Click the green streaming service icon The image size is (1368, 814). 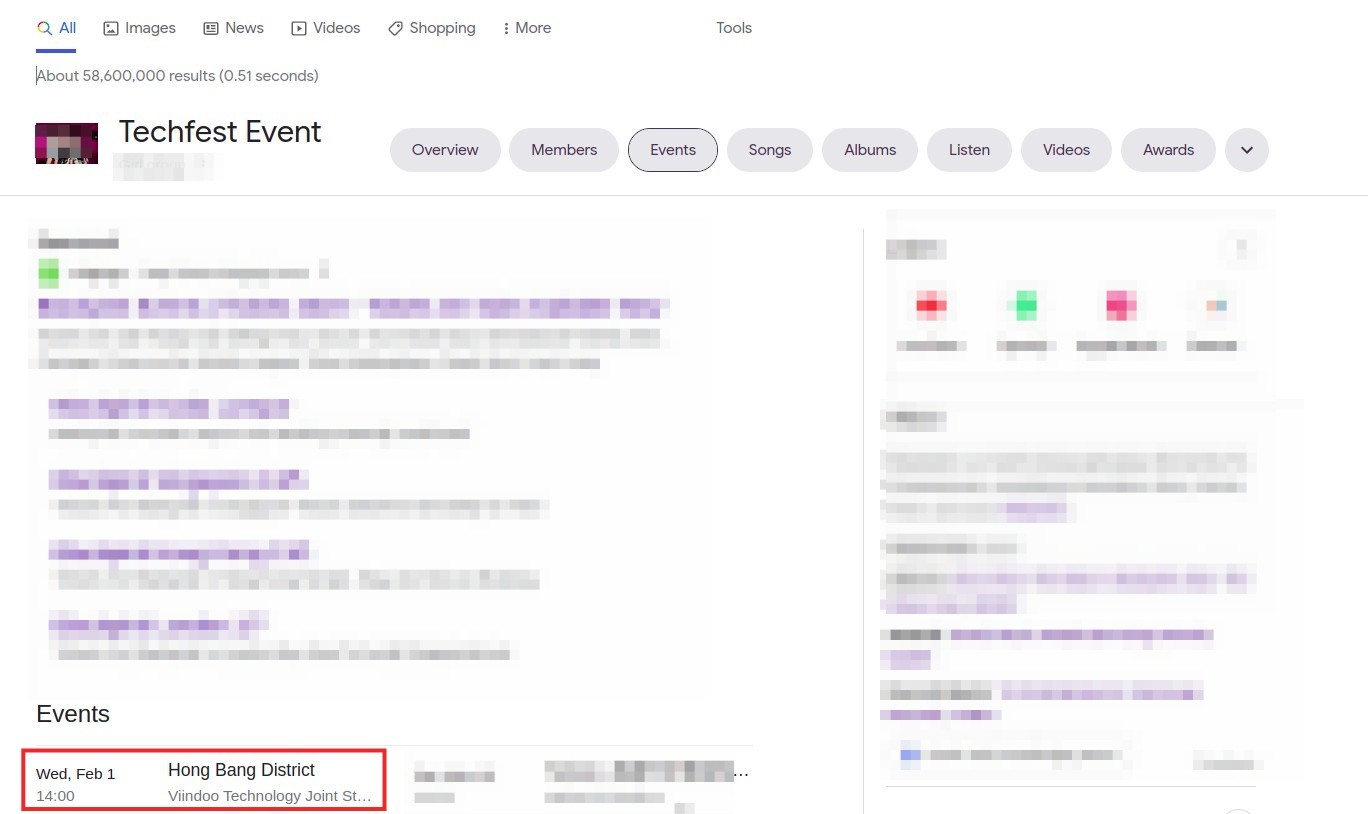1026,305
